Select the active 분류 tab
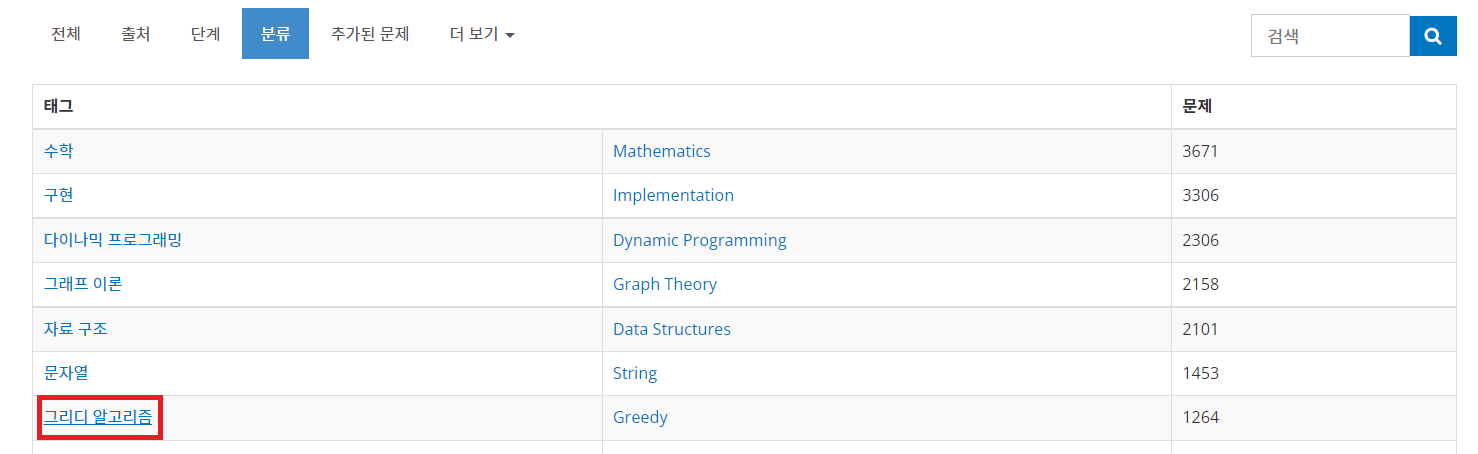Screen dimensions: 1478x454 (275, 34)
